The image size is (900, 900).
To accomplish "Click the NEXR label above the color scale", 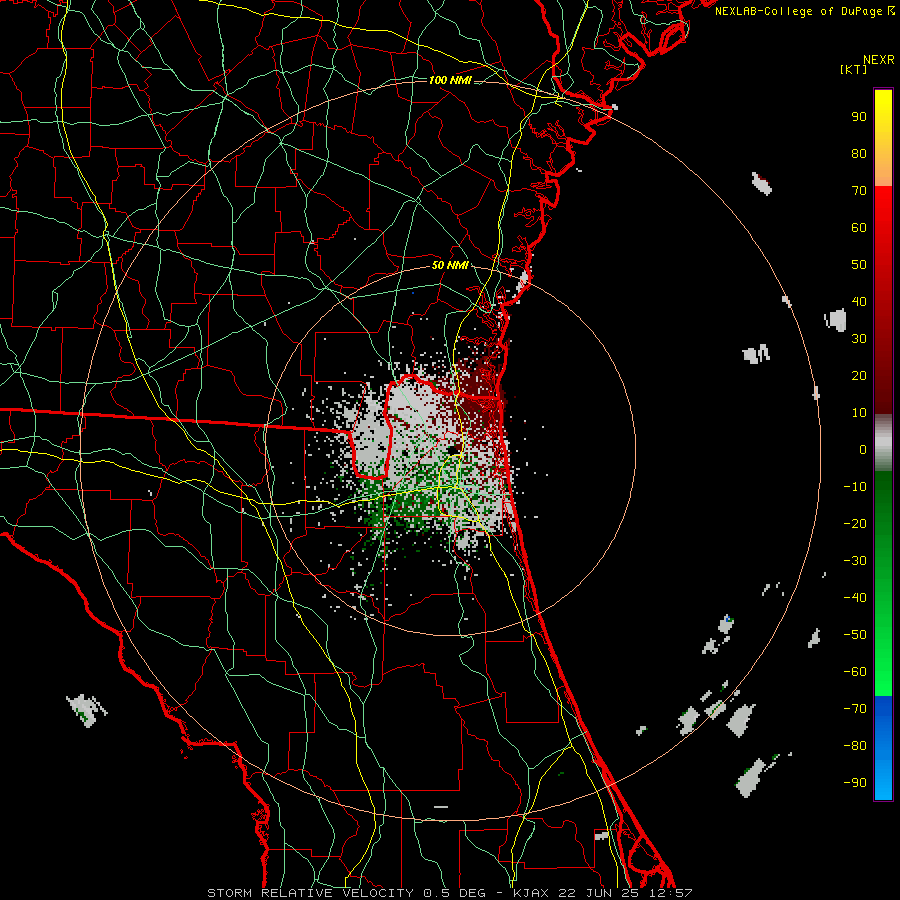I will click(879, 60).
